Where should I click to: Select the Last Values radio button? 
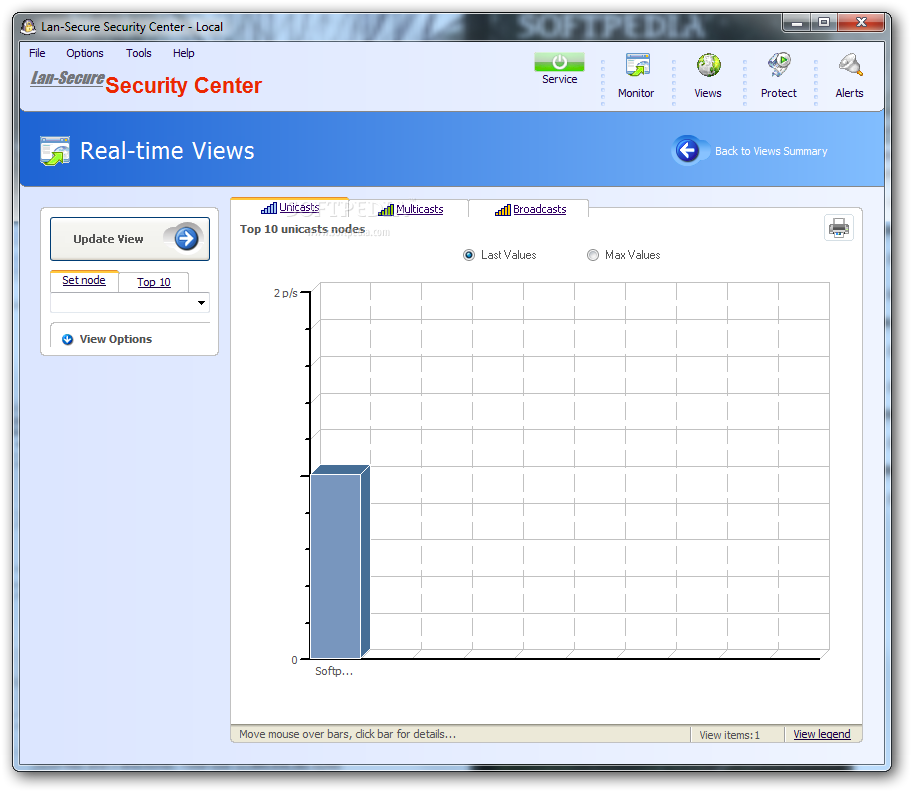coord(469,255)
